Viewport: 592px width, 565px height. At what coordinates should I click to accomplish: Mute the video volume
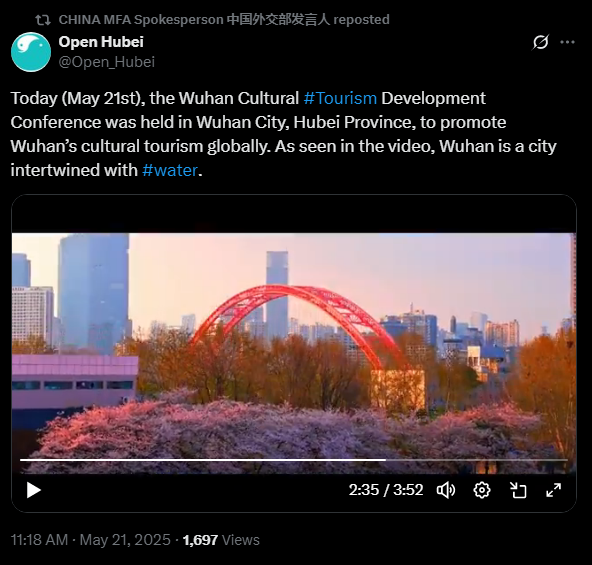click(446, 490)
